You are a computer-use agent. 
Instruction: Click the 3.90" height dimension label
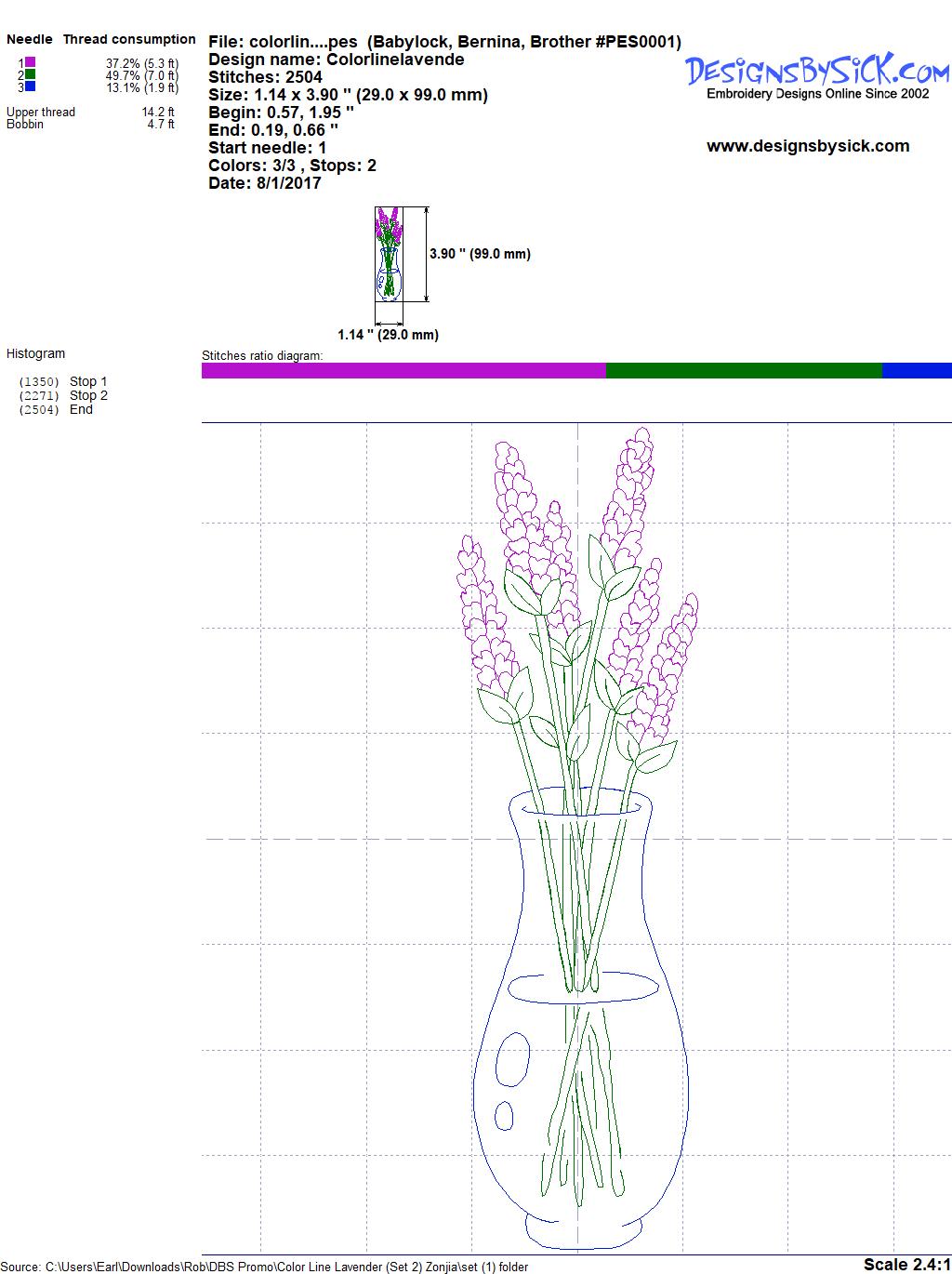pos(480,254)
